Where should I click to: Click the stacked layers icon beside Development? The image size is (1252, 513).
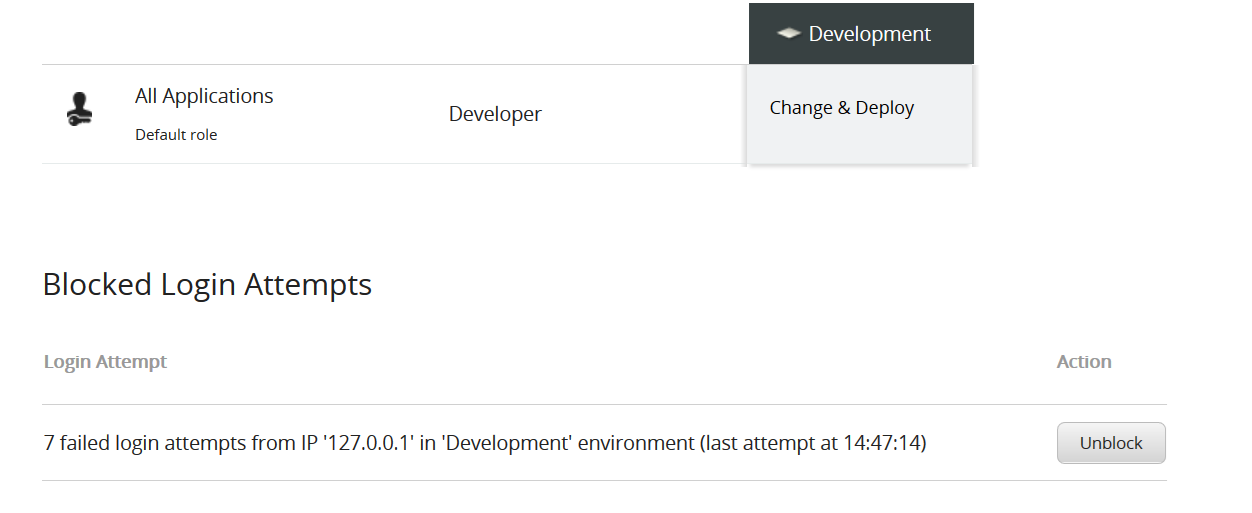coord(788,34)
